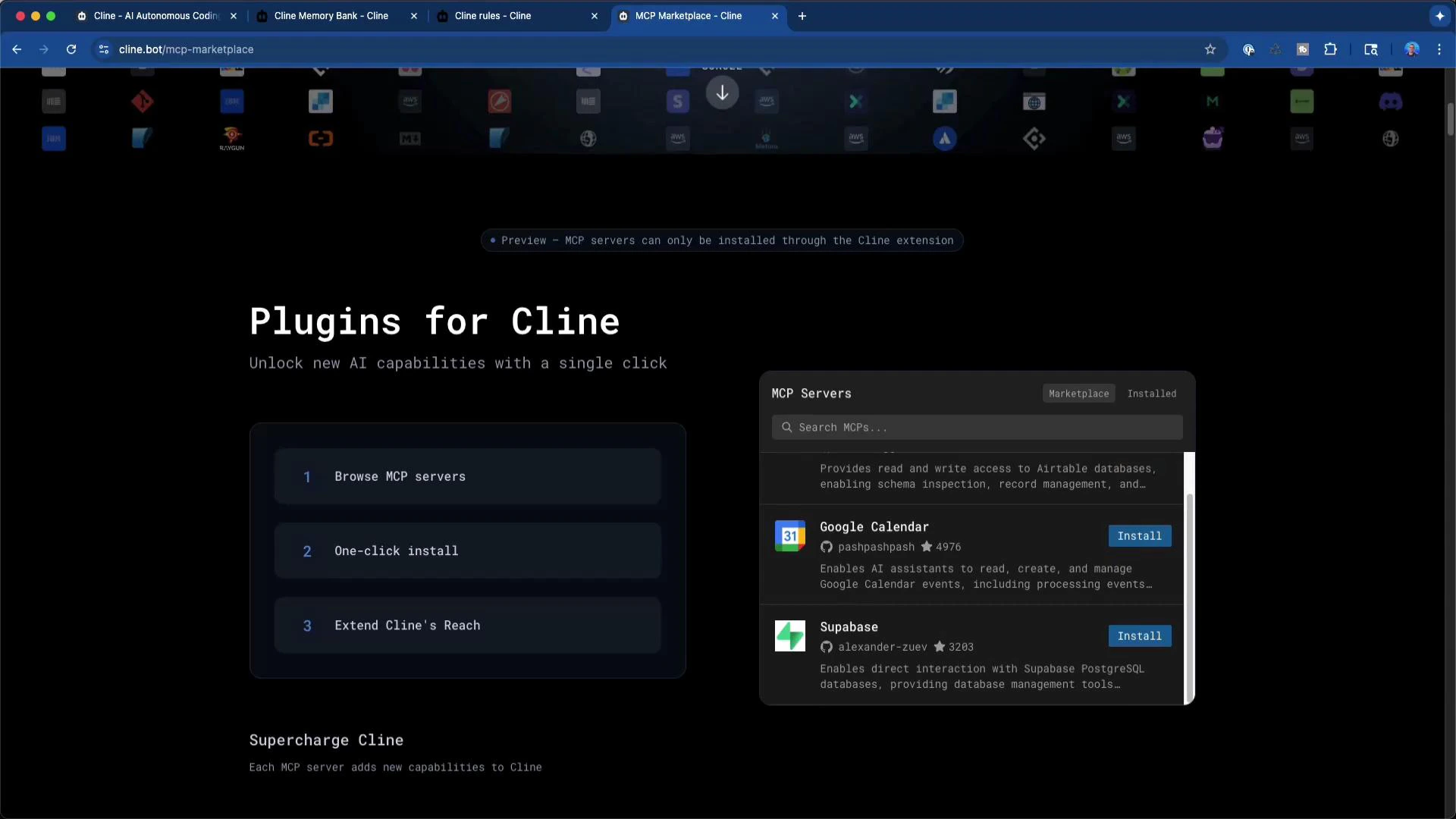Reload the current page
The image size is (1456, 819).
71,49
